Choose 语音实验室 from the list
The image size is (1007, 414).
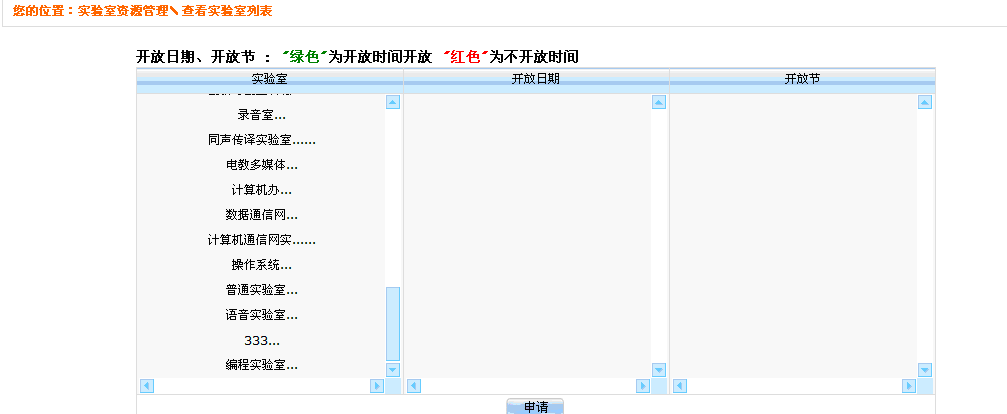tap(261, 315)
